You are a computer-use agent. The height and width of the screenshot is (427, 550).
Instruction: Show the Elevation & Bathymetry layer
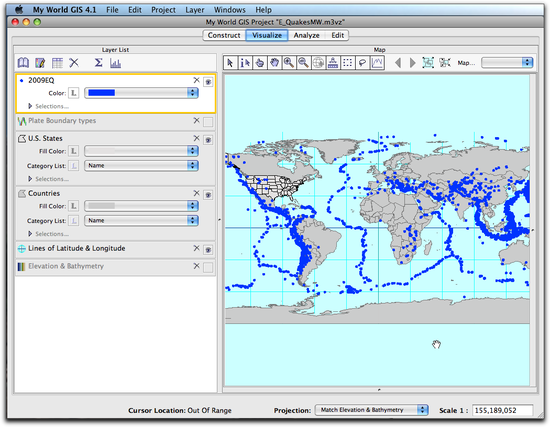208,268
